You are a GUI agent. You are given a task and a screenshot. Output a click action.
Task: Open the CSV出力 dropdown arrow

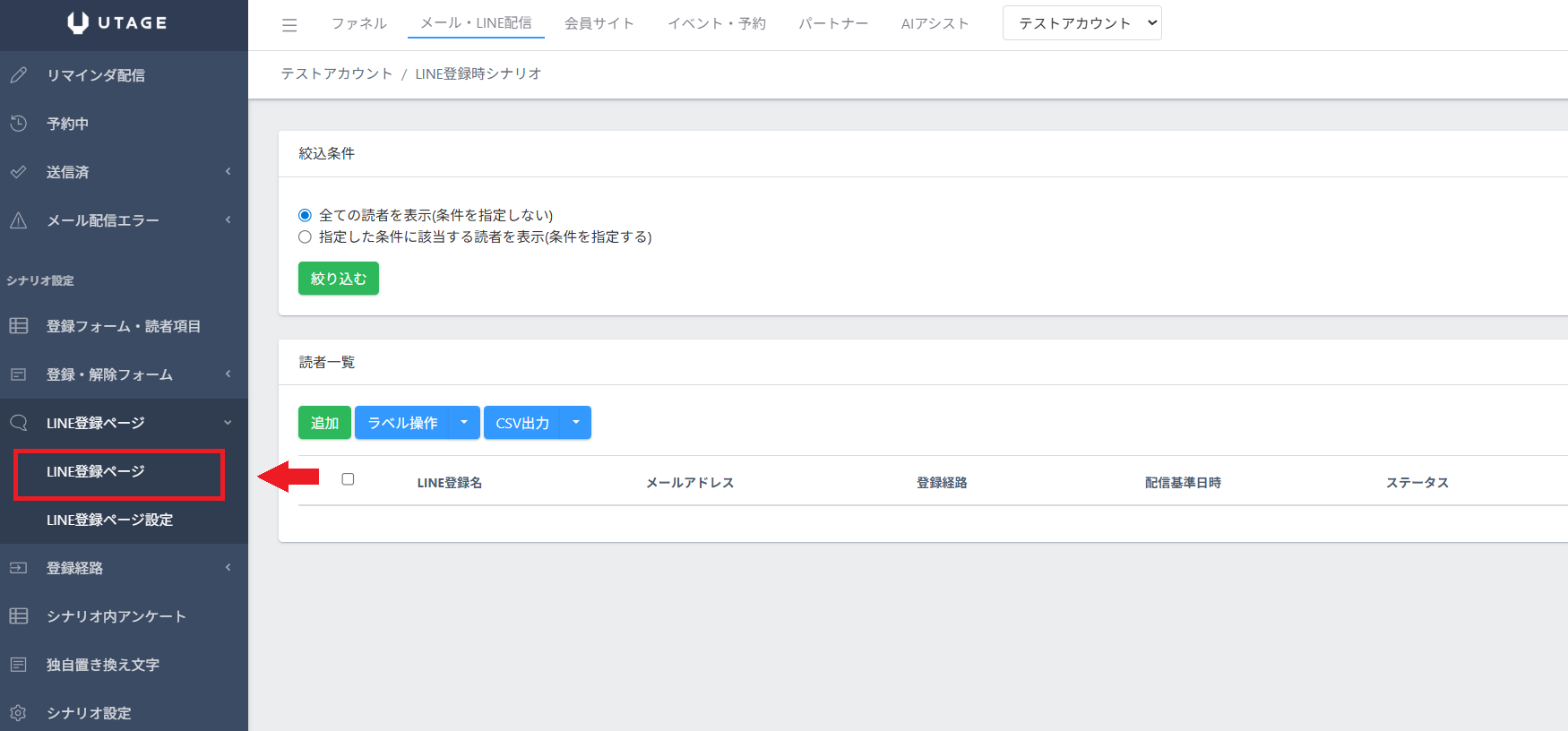(576, 423)
